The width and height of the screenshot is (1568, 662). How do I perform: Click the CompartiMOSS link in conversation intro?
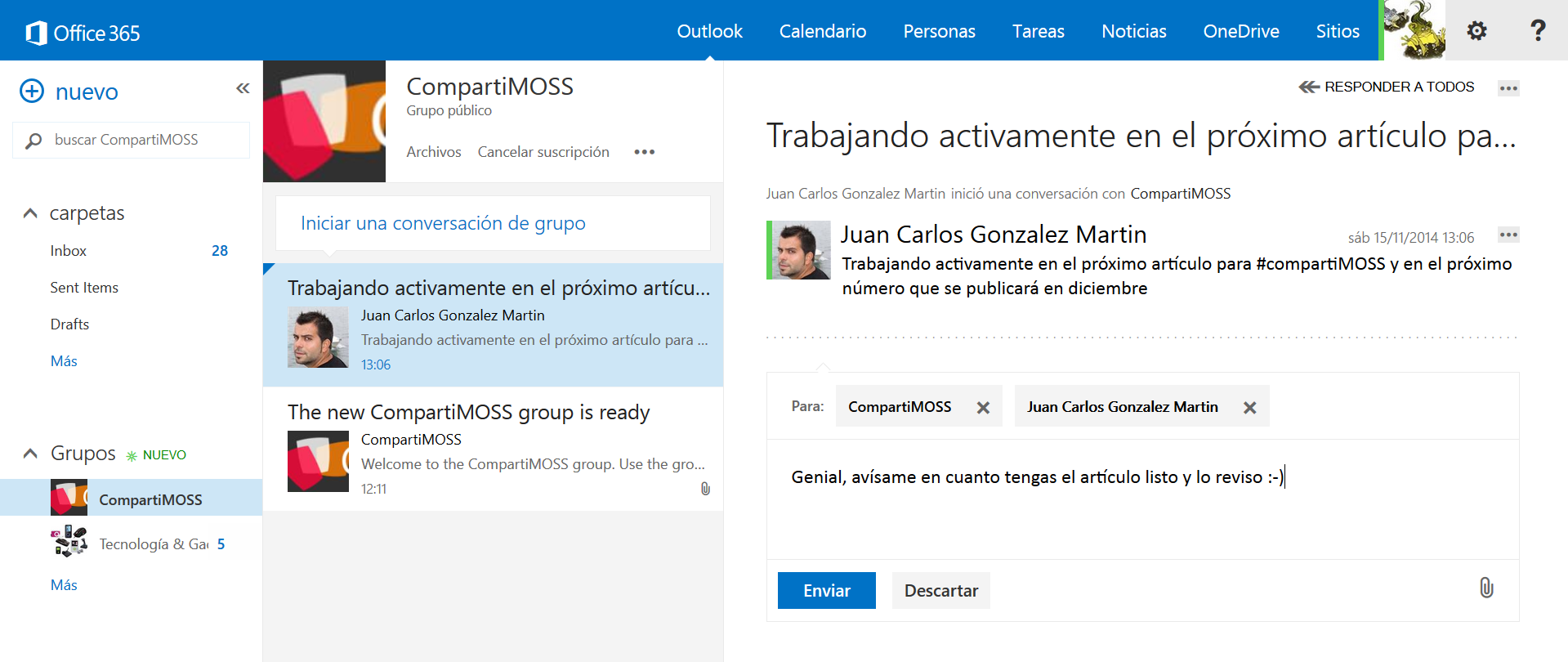1180,194
